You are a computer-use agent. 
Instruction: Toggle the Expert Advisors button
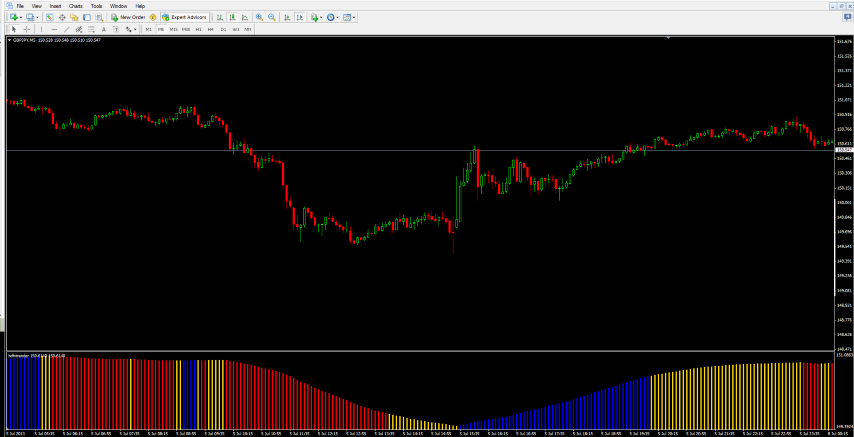click(x=185, y=17)
